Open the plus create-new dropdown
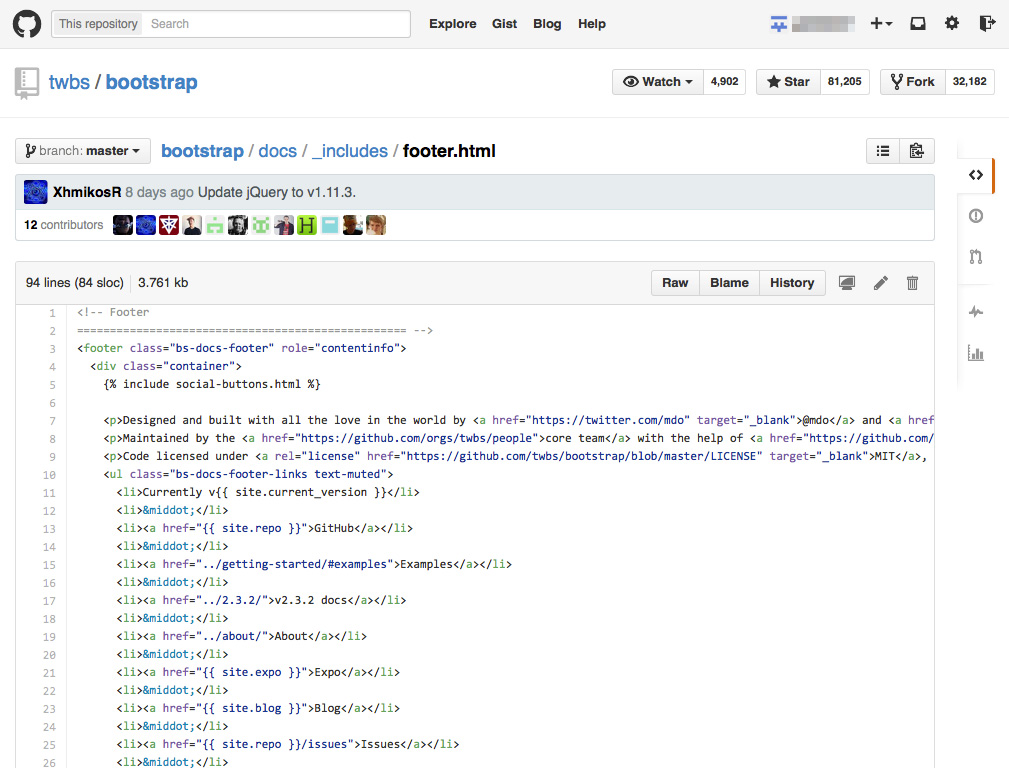This screenshot has height=768, width=1009. pos(881,24)
